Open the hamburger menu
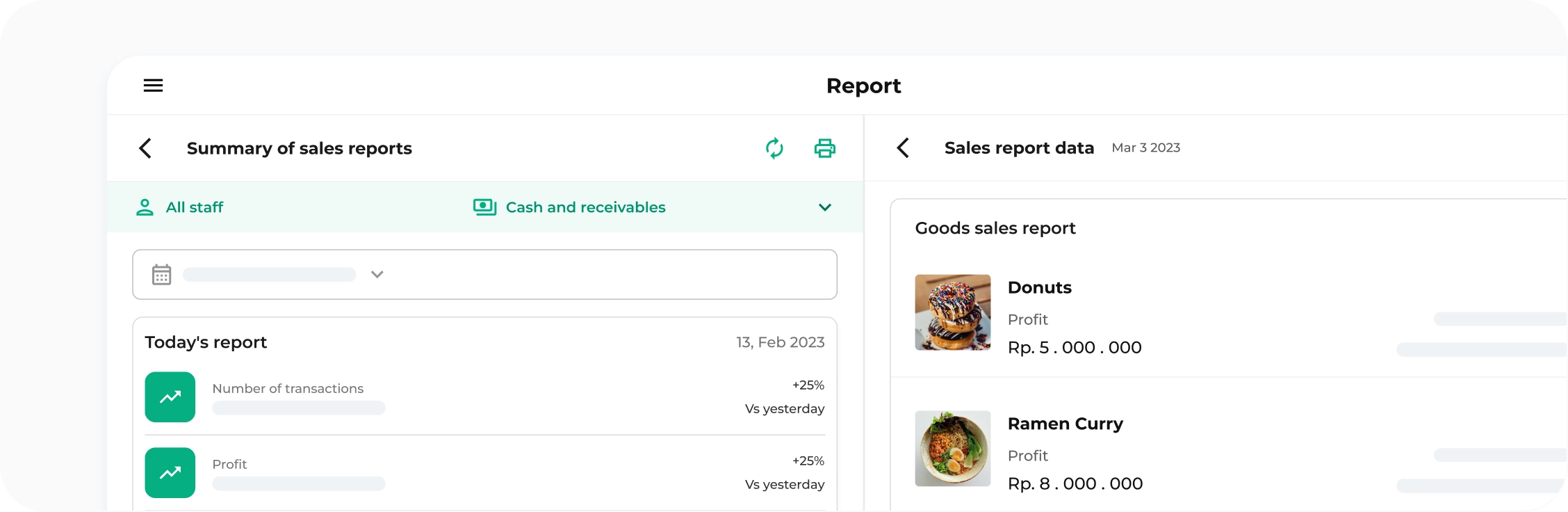Screen dimensions: 1568x512 click(153, 86)
